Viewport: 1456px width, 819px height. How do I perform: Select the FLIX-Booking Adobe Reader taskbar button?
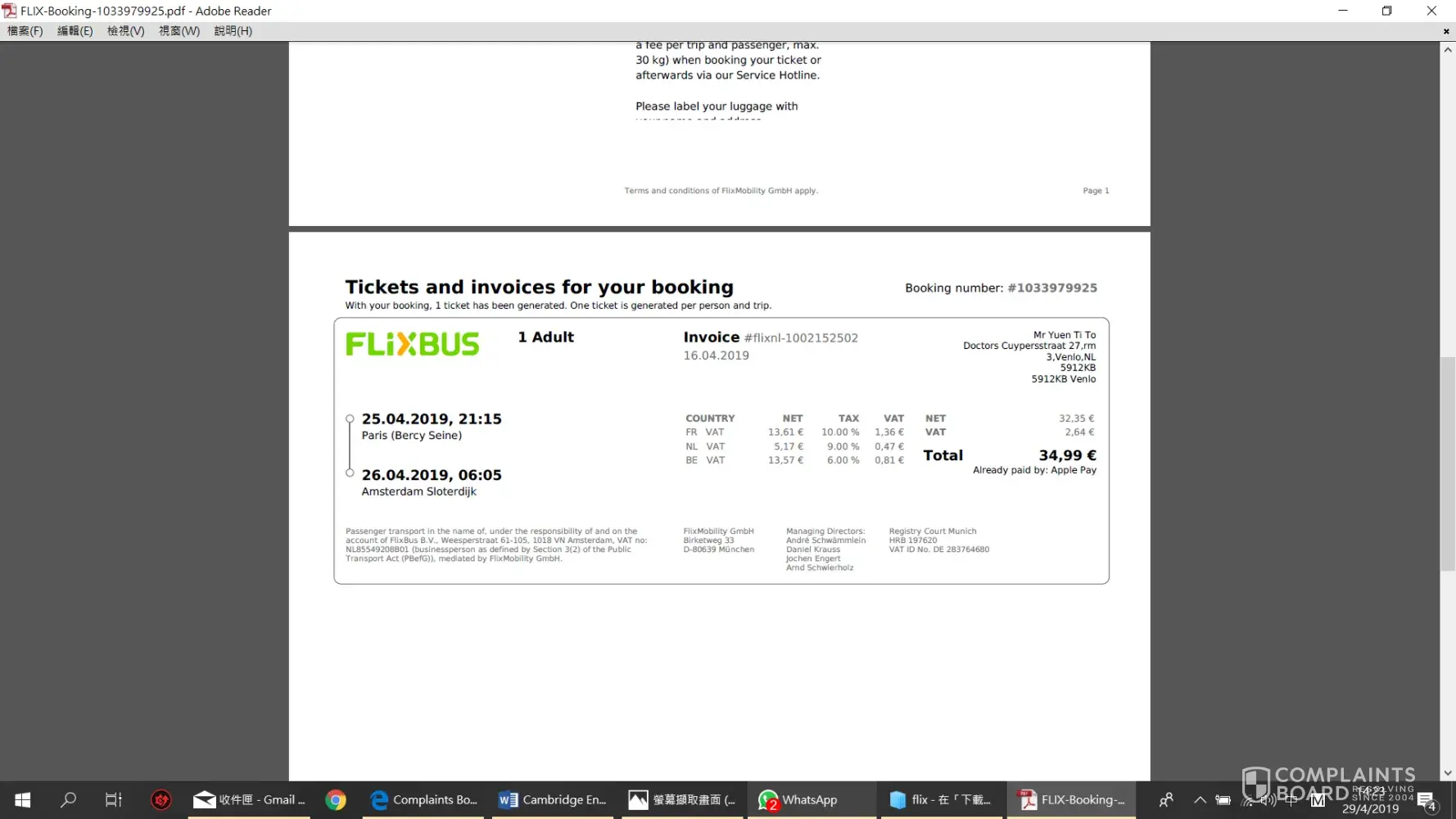point(1071,800)
